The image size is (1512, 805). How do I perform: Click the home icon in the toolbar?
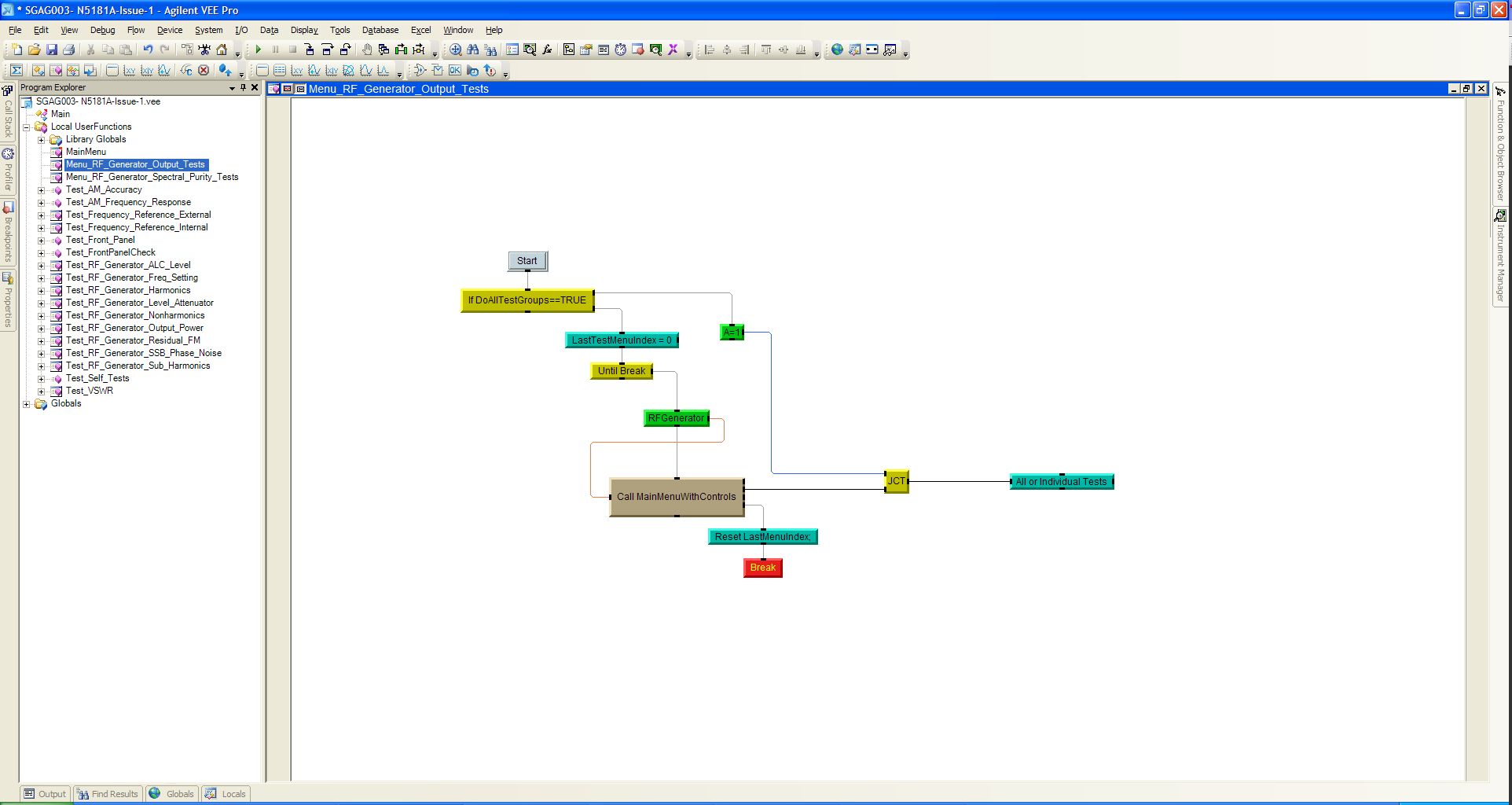coord(222,50)
